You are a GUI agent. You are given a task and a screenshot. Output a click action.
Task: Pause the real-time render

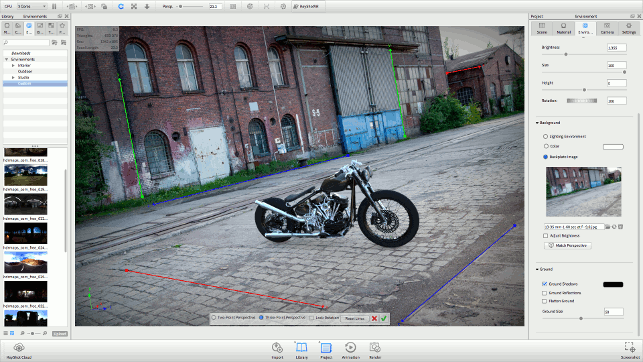pos(54,7)
